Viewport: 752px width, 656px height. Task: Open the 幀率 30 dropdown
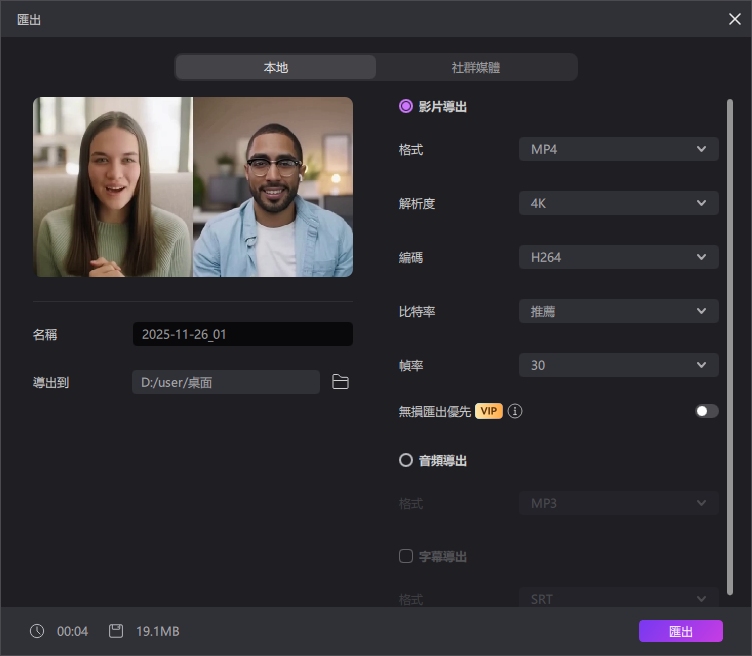pos(618,366)
